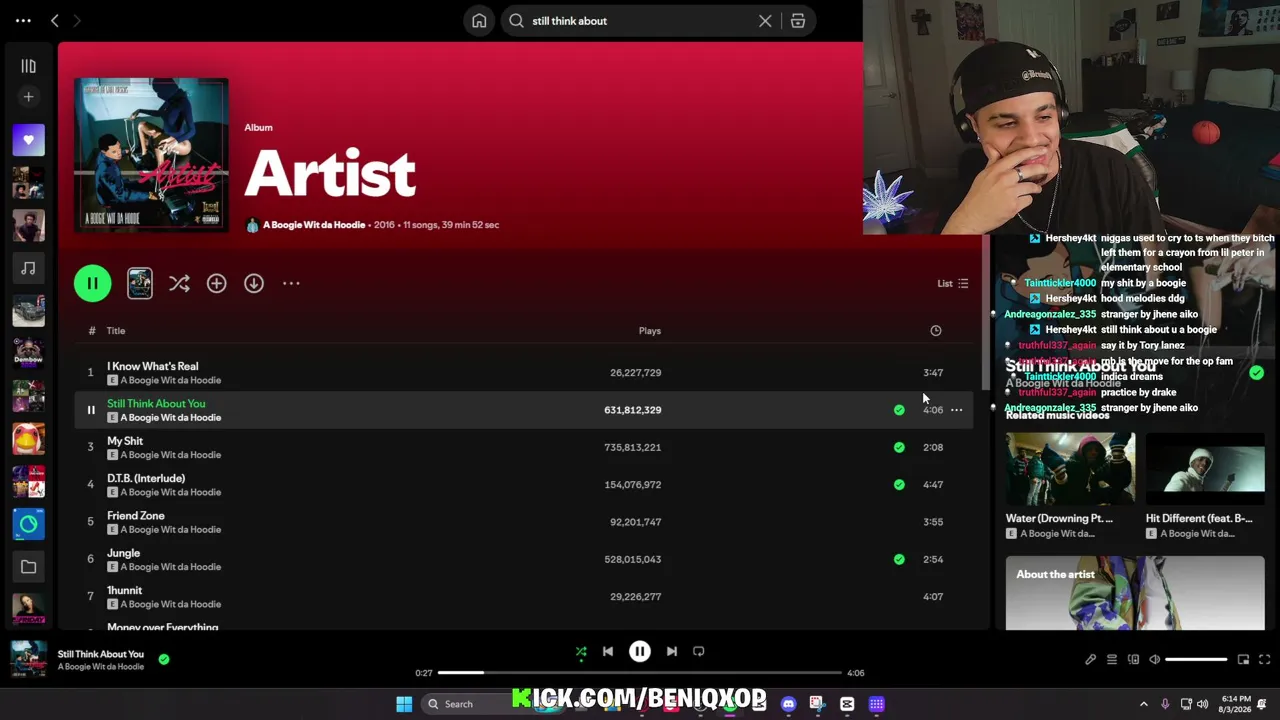Open more options for the Artist album
Viewport: 1280px width, 720px height.
coord(291,284)
